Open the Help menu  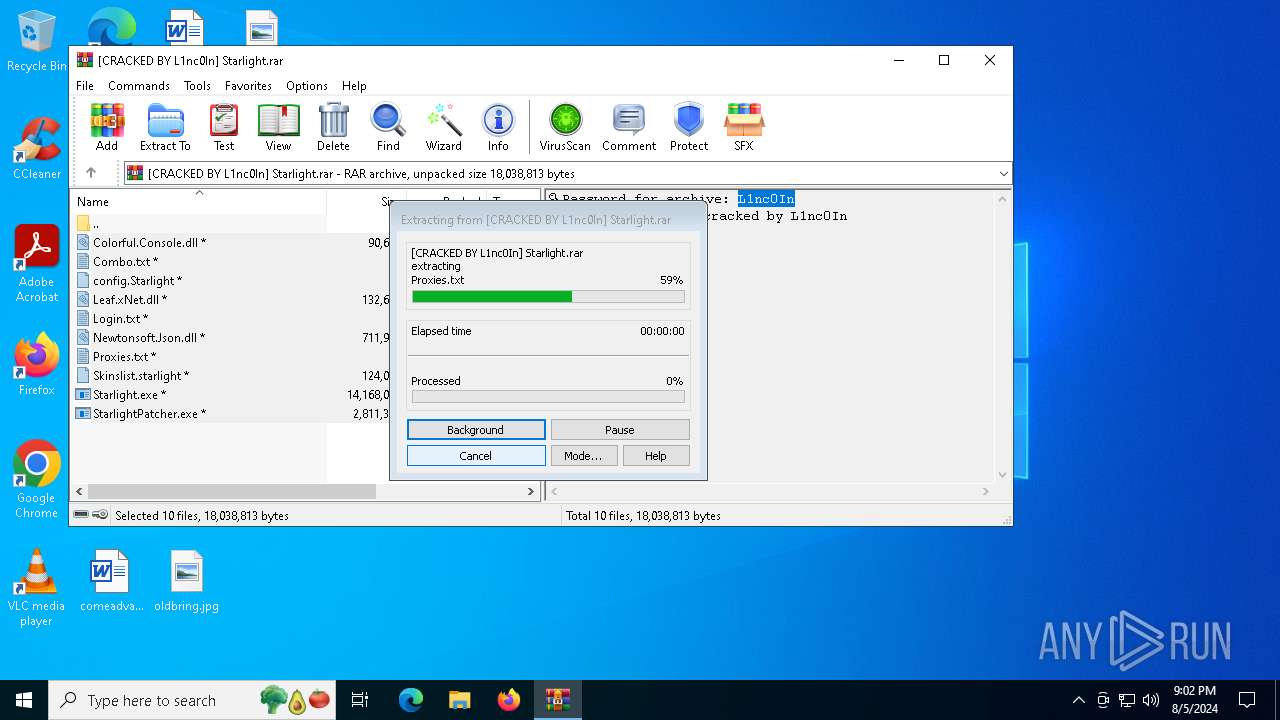click(354, 86)
